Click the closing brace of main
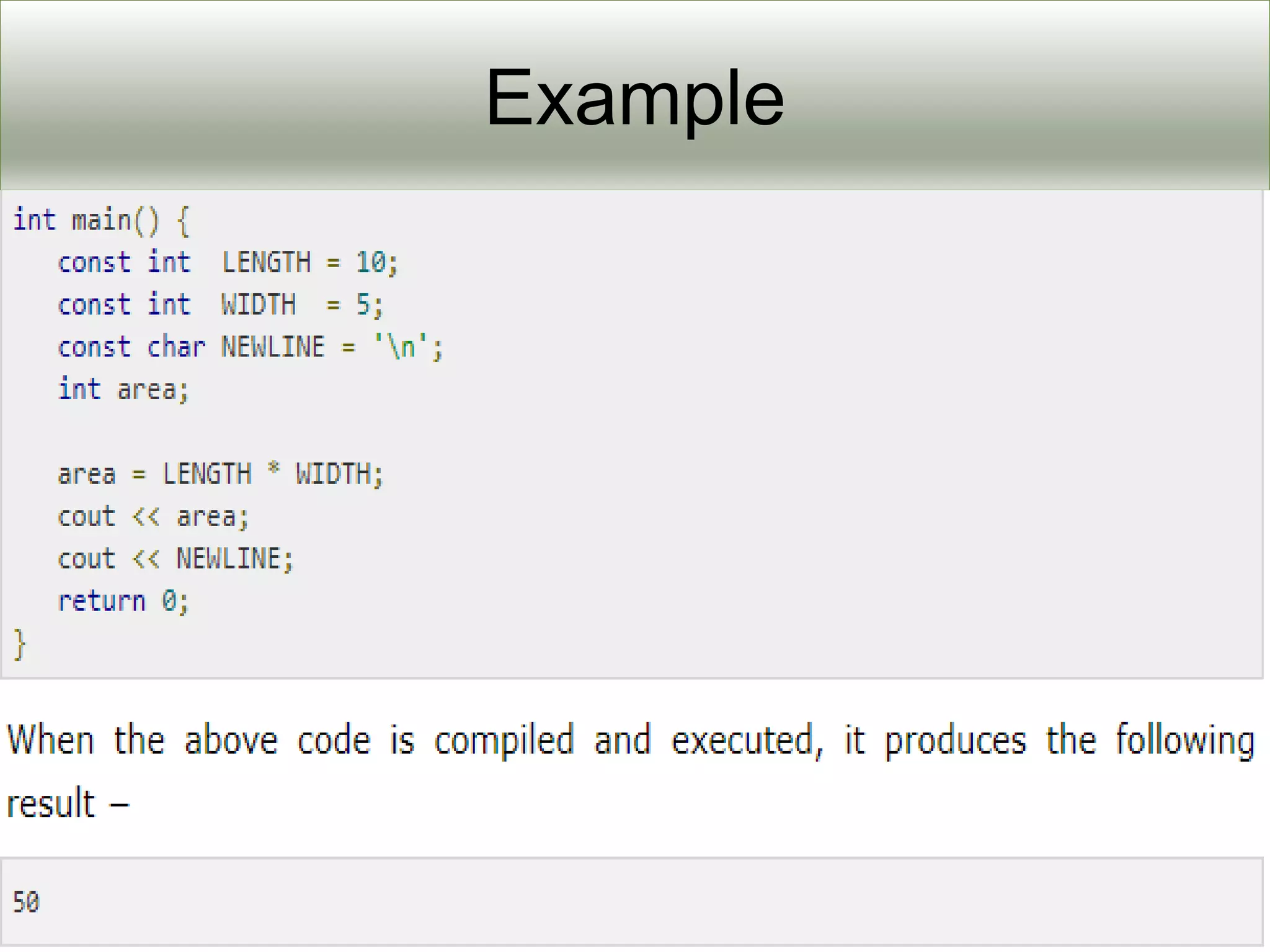This screenshot has height=952, width=1270. [x=20, y=645]
